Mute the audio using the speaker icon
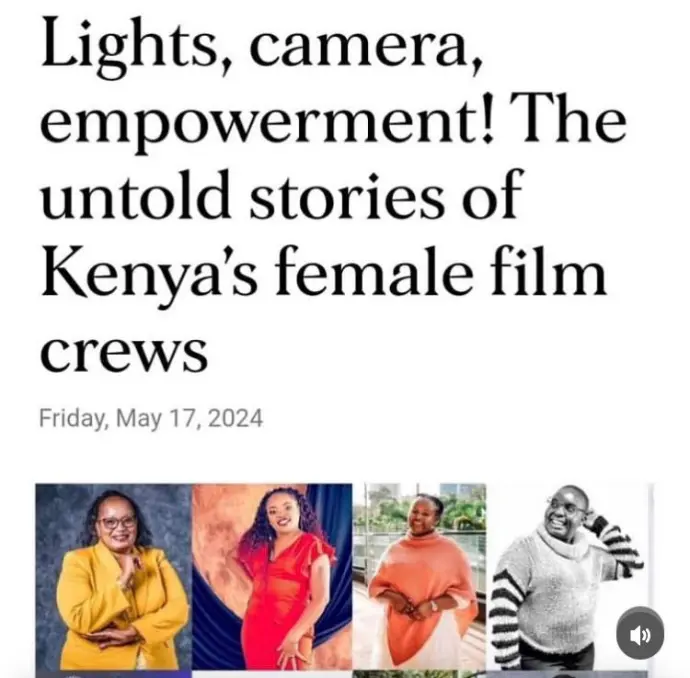This screenshot has width=690, height=678. tap(640, 635)
